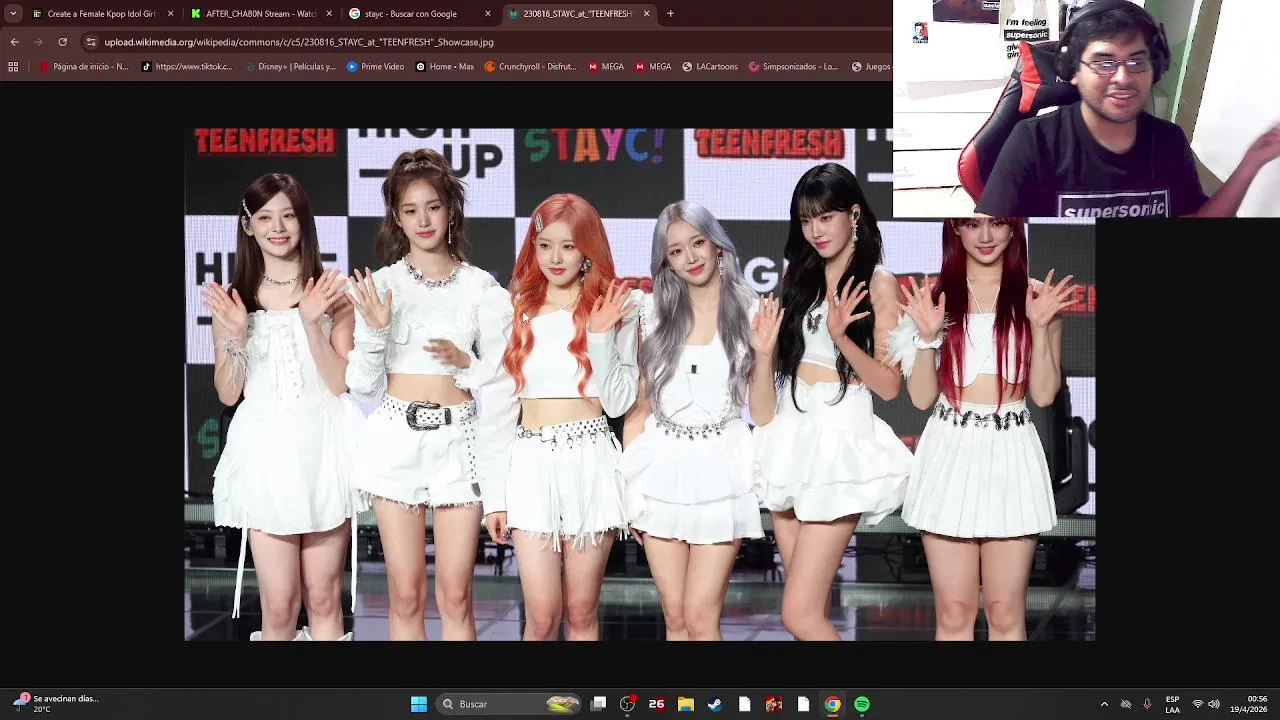Open File Explorer from the taskbar
Image resolution: width=1280 pixels, height=720 pixels.
tap(685, 704)
